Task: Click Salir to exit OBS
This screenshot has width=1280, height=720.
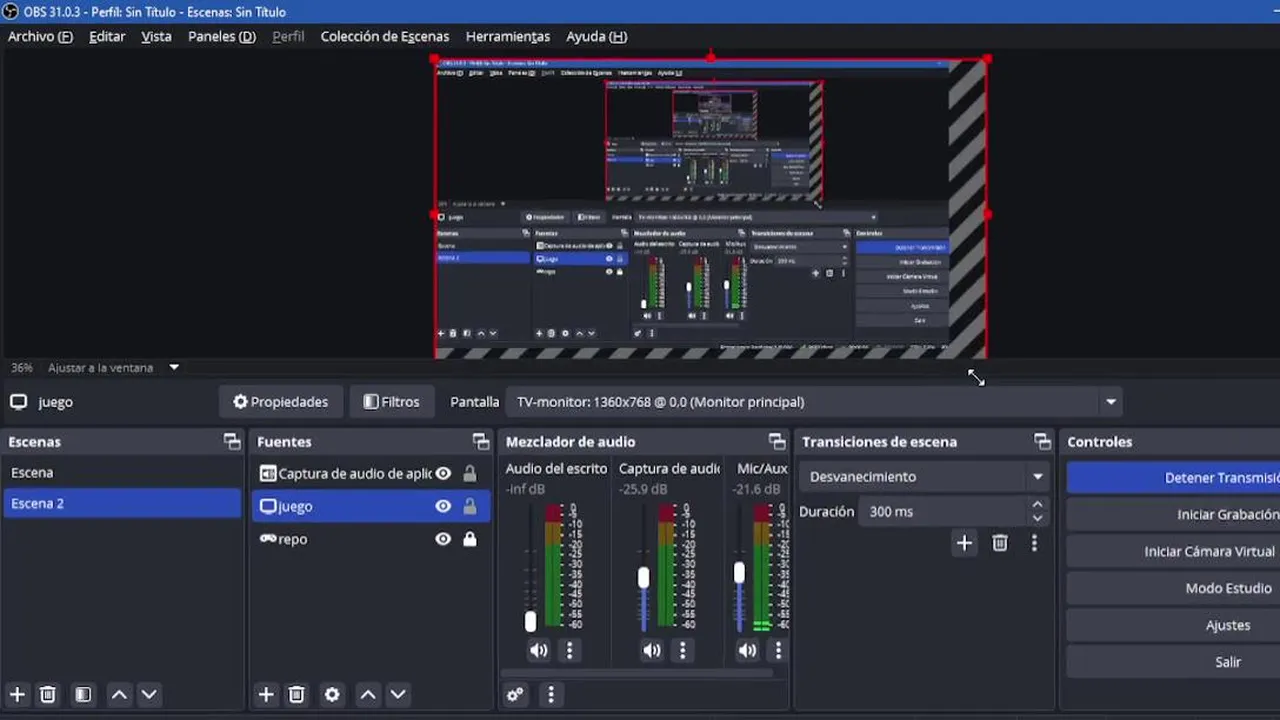Action: coord(1173,662)
